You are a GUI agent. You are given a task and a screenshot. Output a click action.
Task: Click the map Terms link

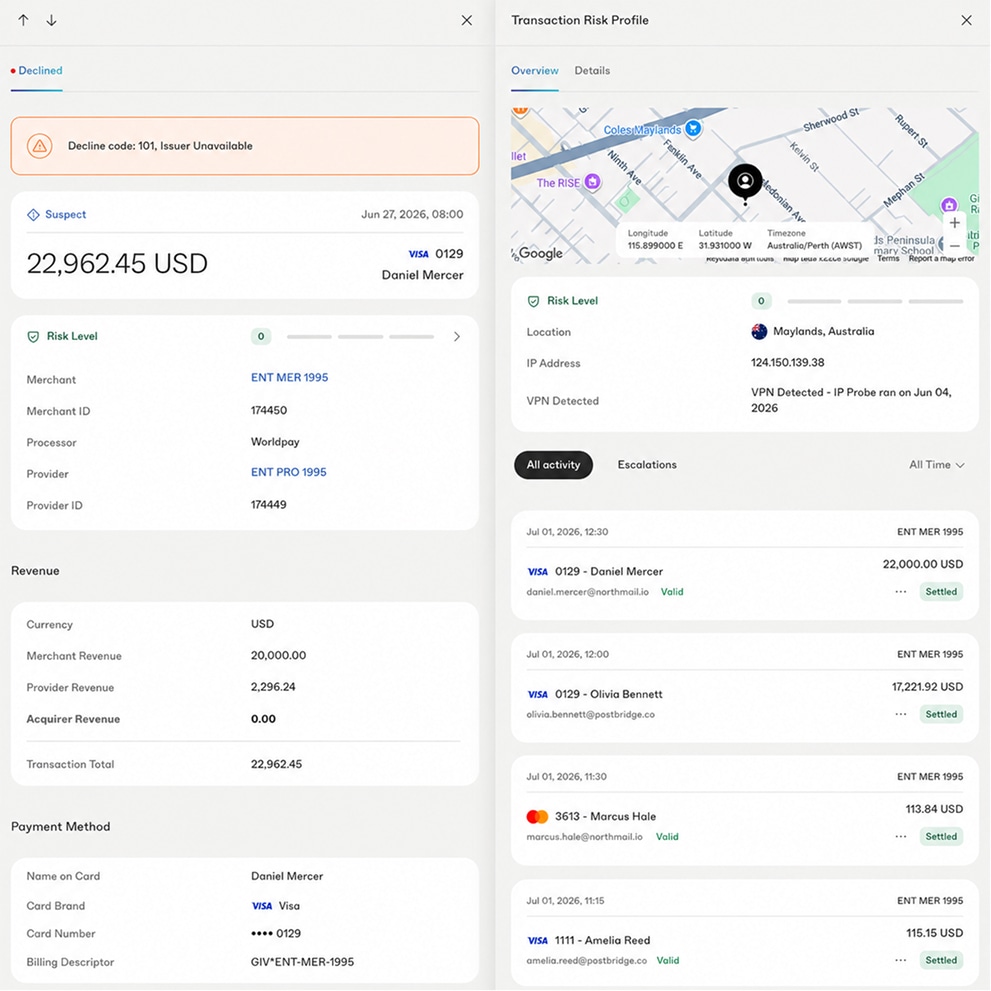(888, 258)
